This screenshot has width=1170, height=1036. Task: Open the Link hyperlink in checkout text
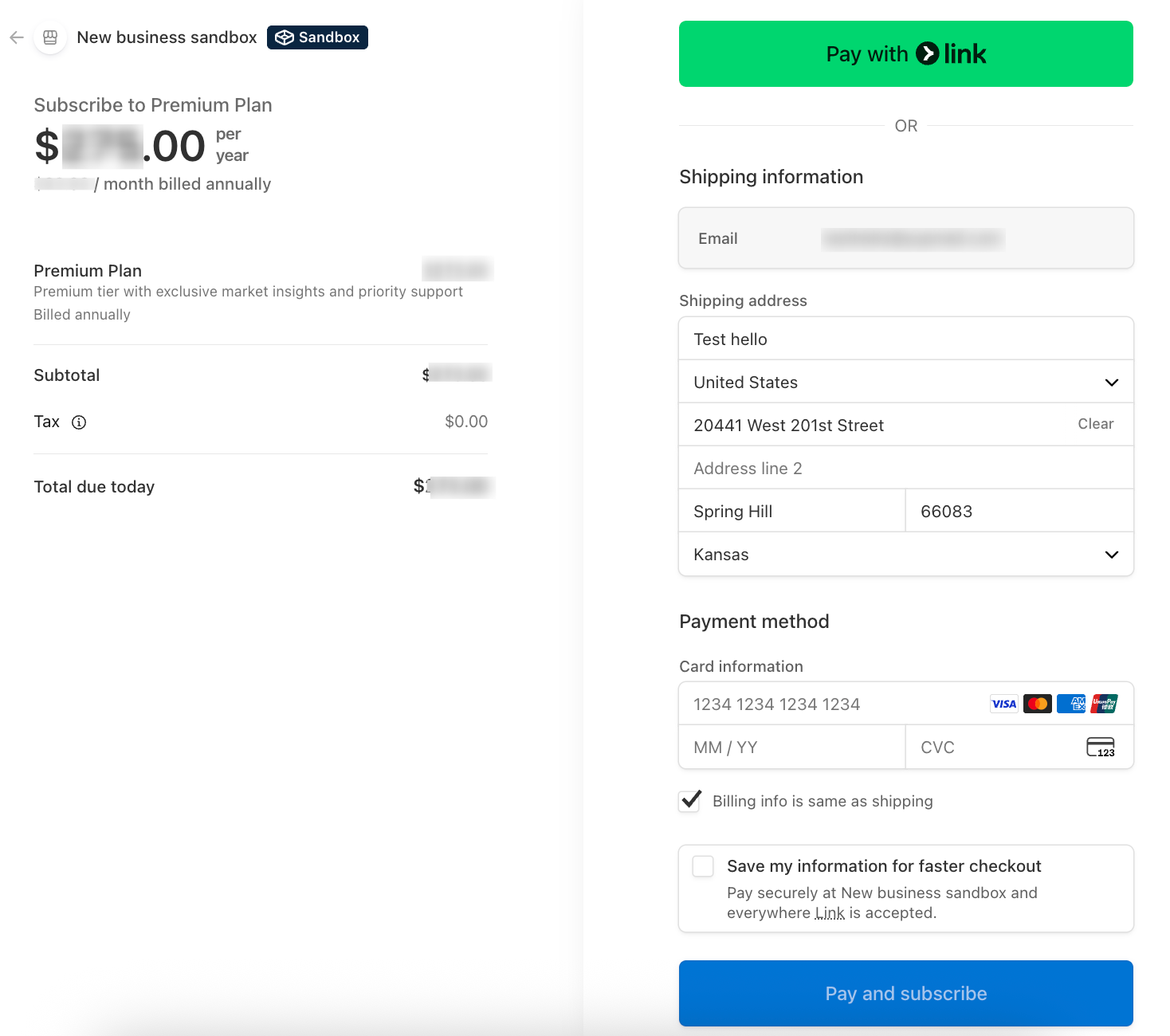coord(830,912)
